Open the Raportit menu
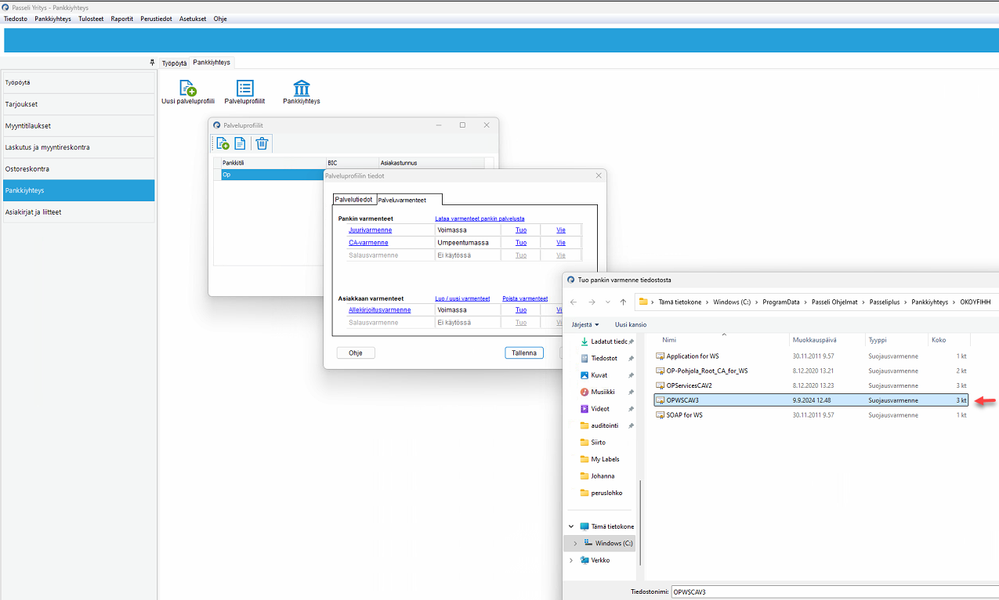 point(122,19)
